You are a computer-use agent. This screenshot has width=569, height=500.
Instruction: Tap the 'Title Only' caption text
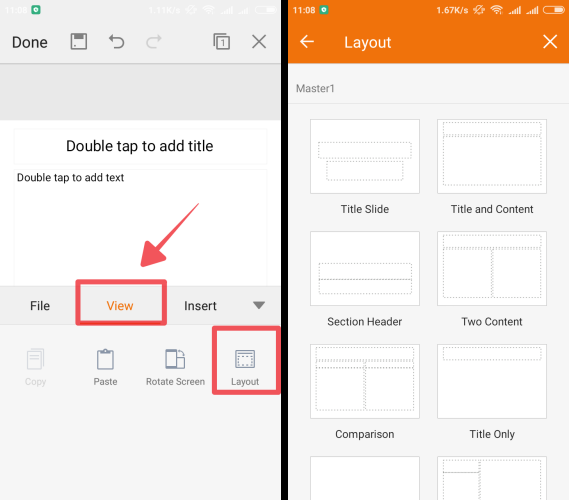point(492,434)
